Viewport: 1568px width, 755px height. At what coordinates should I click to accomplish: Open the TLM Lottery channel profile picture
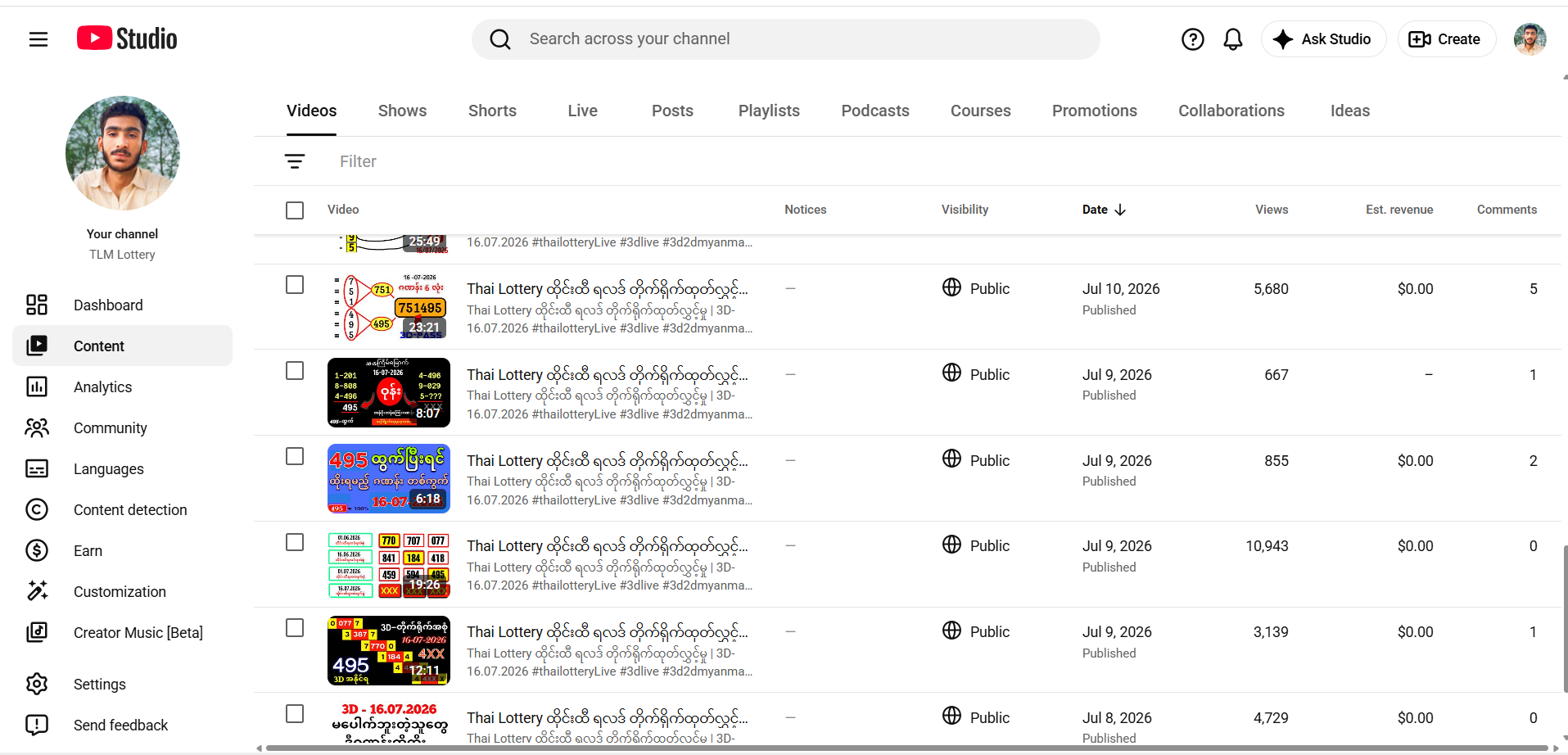(x=123, y=153)
